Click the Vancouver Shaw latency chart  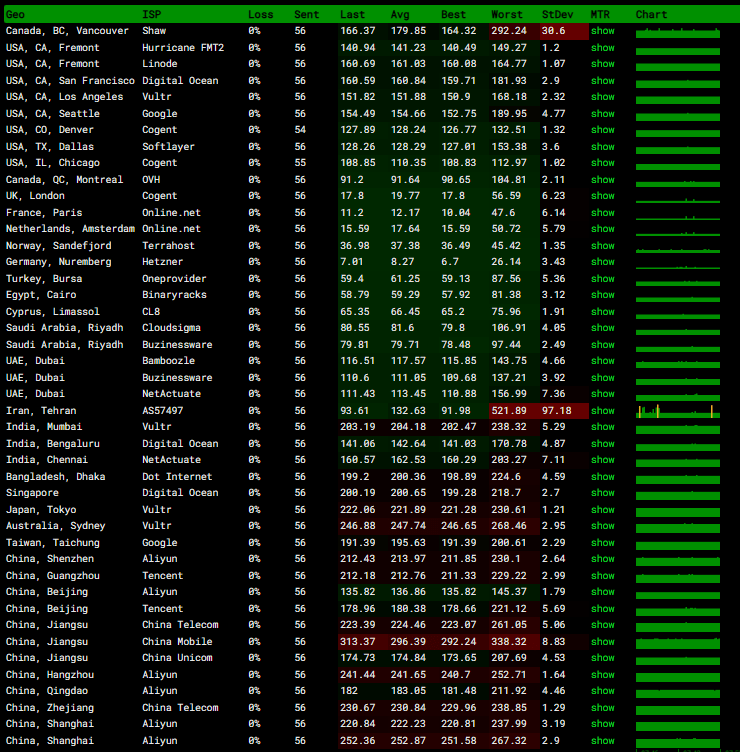pyautogui.click(x=678, y=33)
